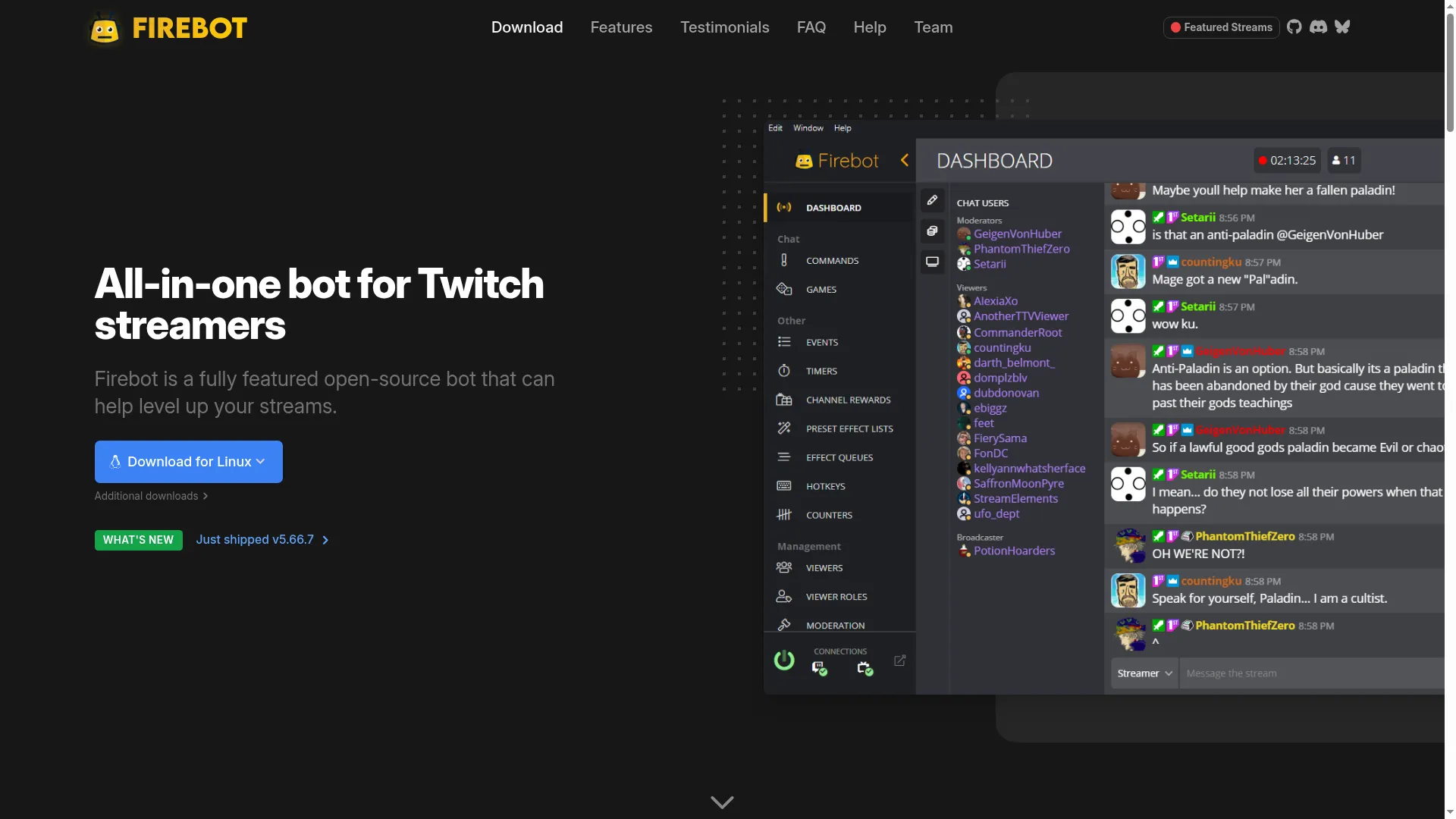The image size is (1456, 819).
Task: Click the pop-out external window icon
Action: point(900,661)
